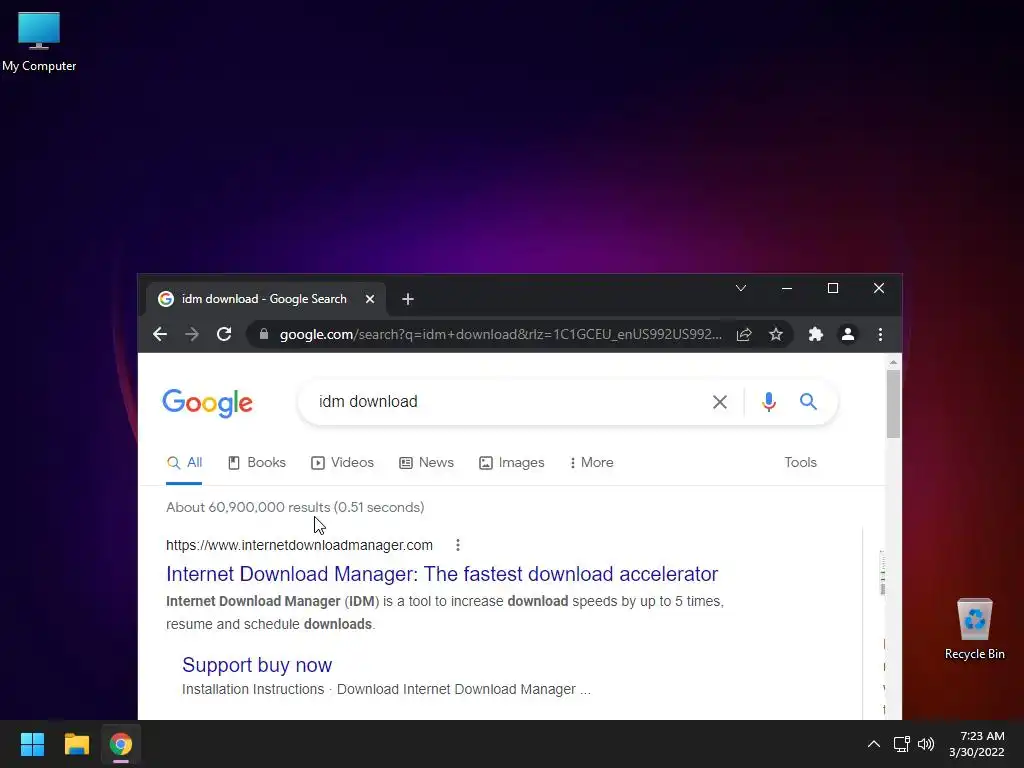Show hidden tray icons chevron
The width and height of the screenshot is (1024, 768).
click(x=874, y=744)
